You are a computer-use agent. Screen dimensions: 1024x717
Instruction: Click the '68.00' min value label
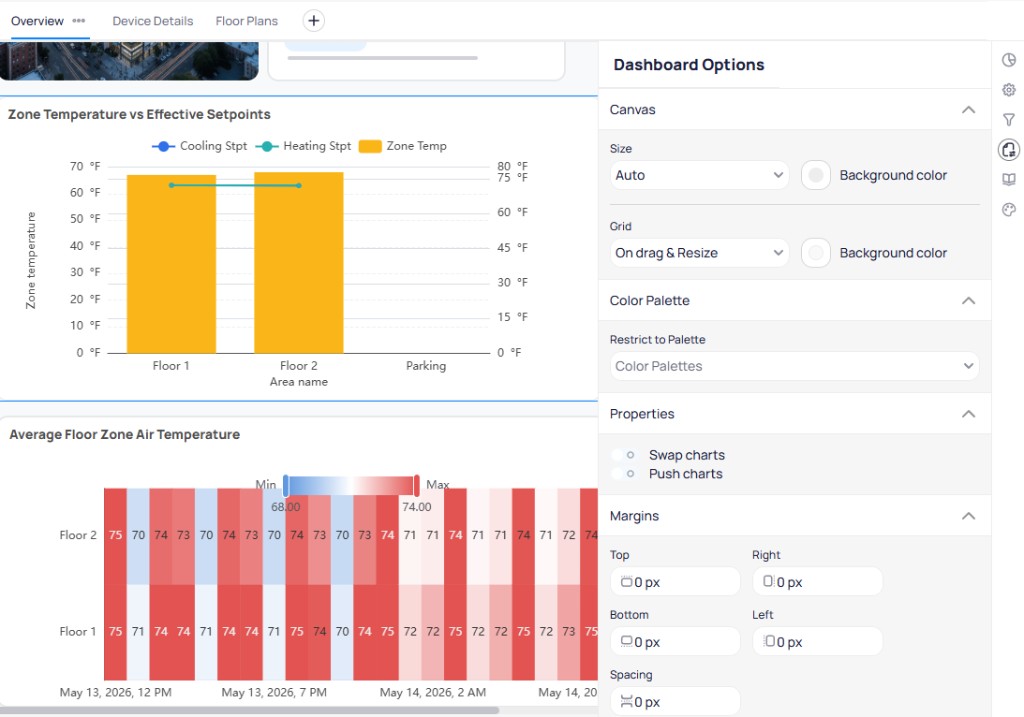click(x=285, y=507)
